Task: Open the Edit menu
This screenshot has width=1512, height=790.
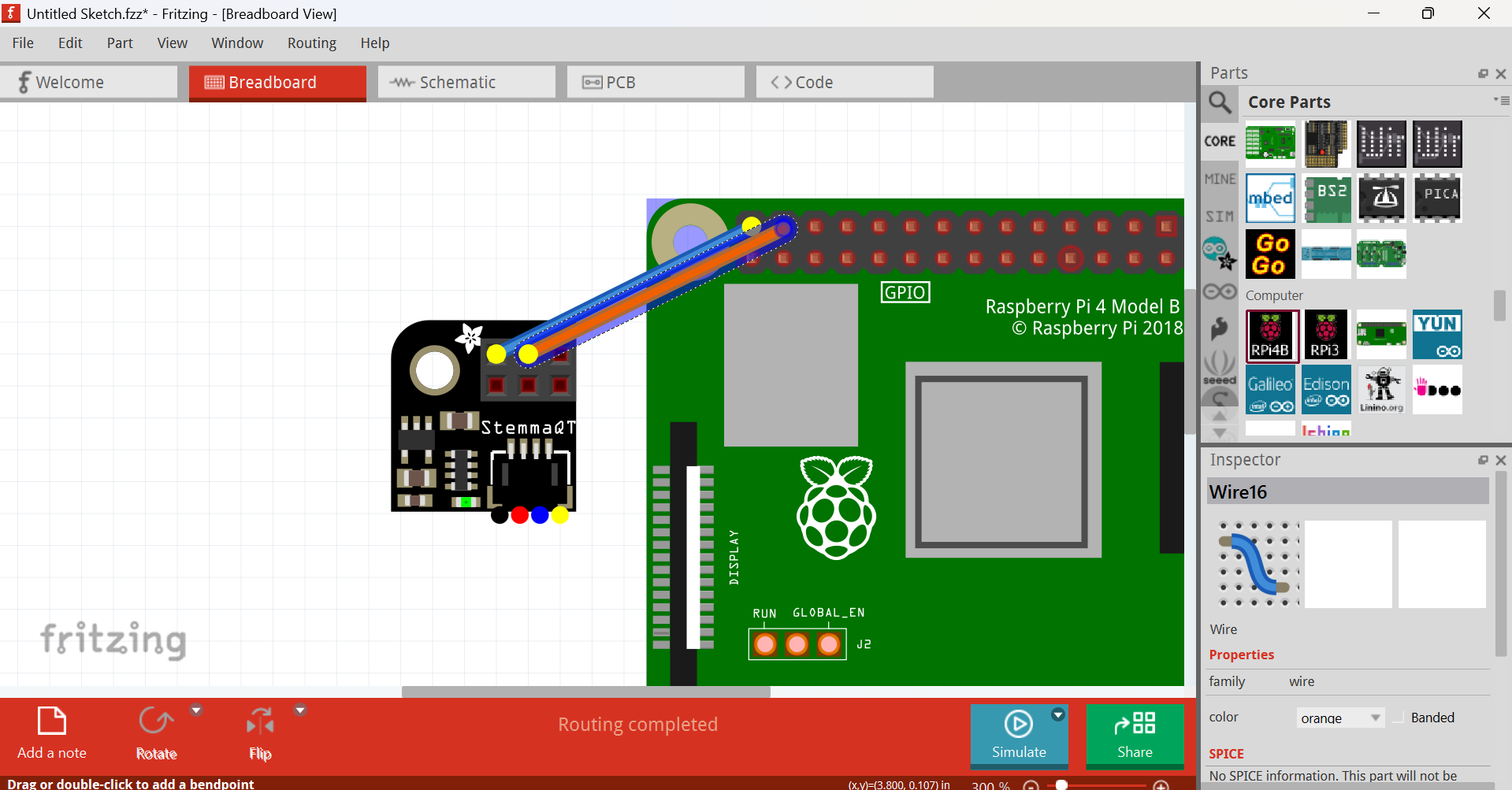Action: click(x=70, y=43)
